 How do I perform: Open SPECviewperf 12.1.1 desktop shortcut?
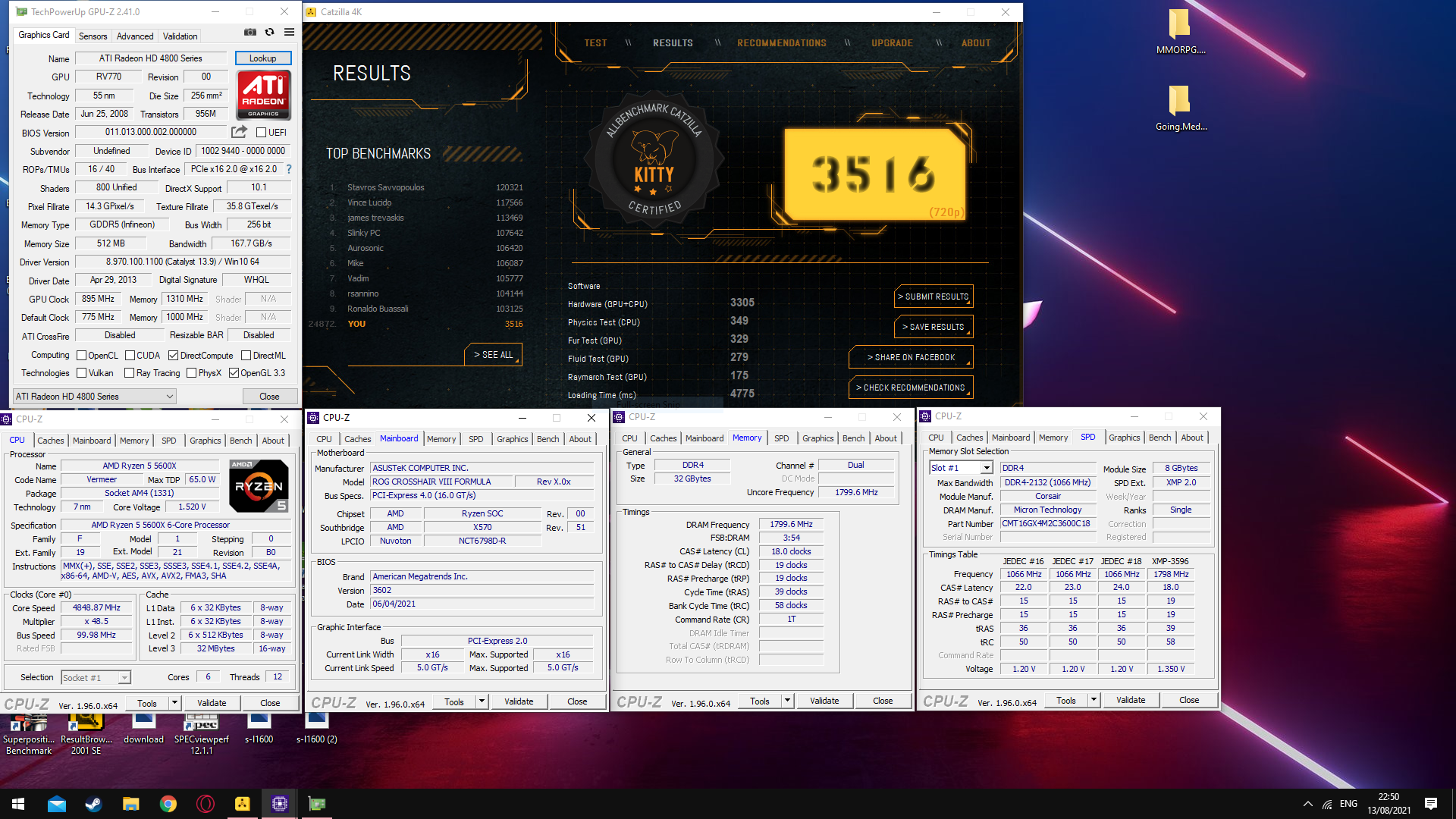click(x=202, y=734)
